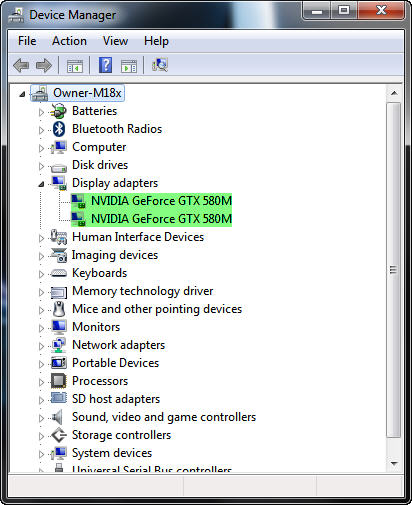The height and width of the screenshot is (505, 412).
Task: Open the View menu
Action: pos(115,41)
